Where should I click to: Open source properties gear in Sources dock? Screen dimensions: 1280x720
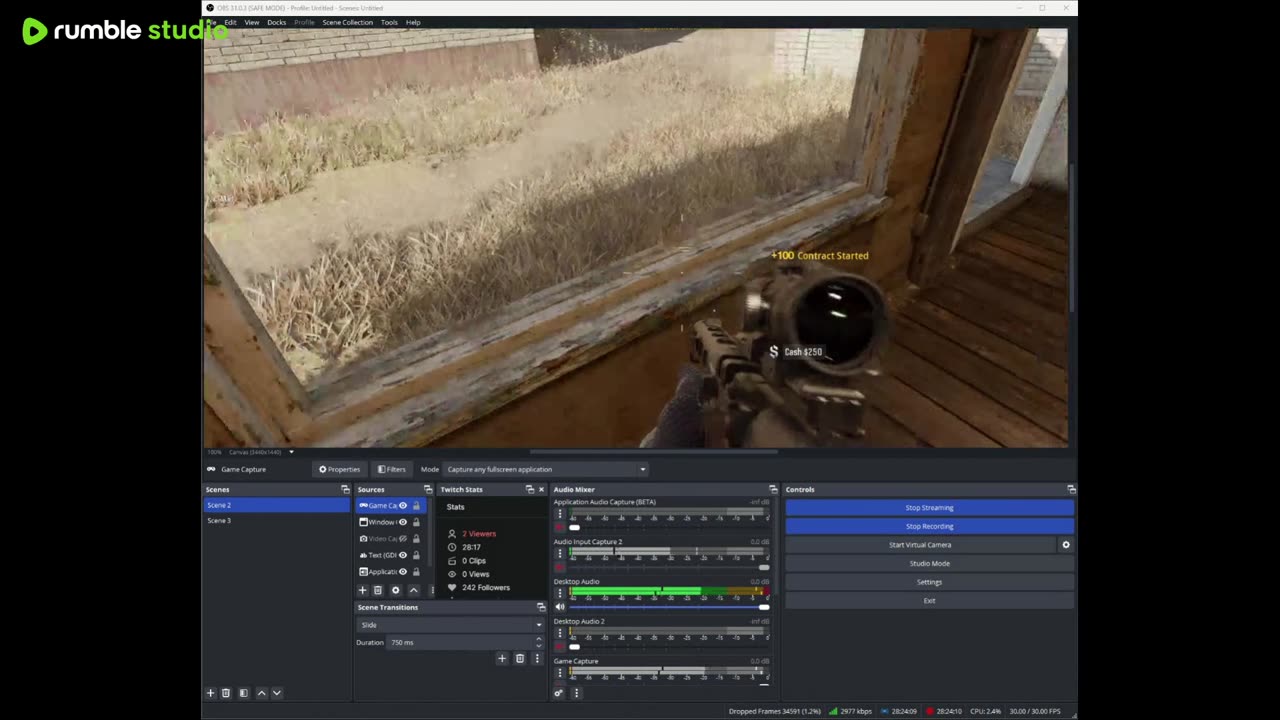pyautogui.click(x=395, y=590)
